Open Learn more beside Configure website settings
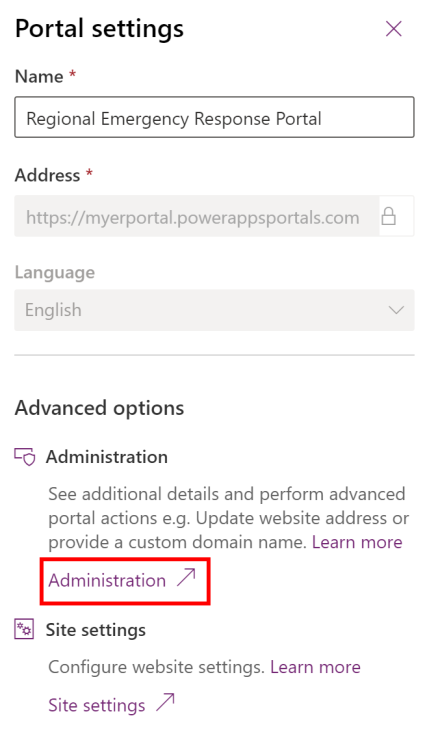 click(316, 667)
